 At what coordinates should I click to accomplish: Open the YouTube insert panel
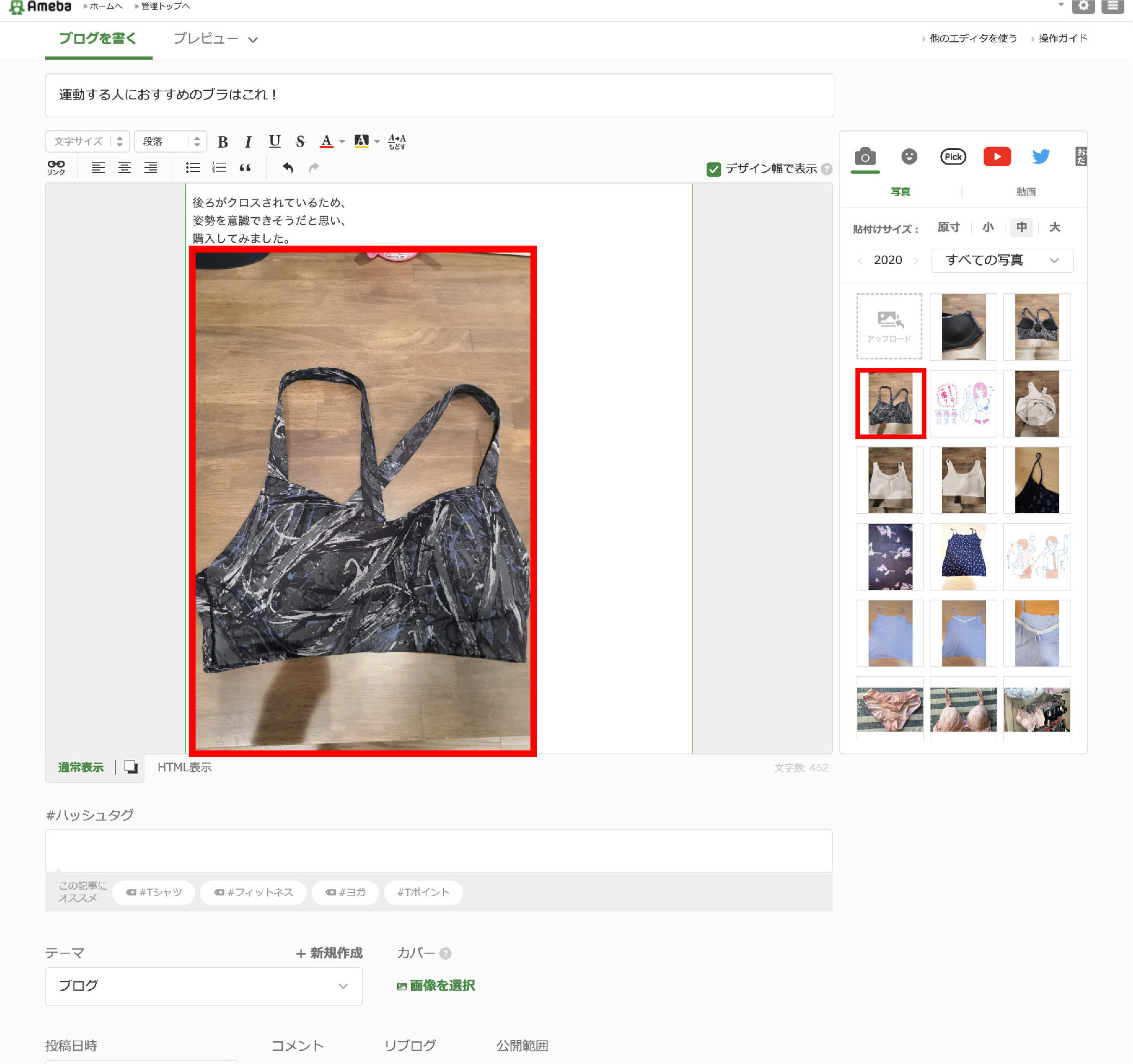tap(997, 157)
